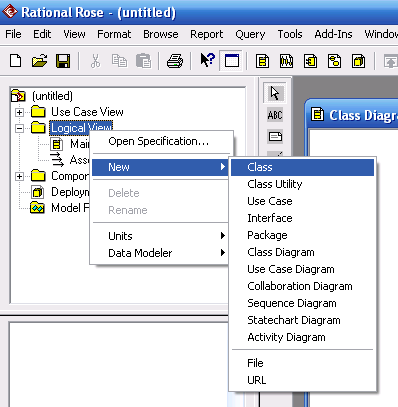Click the Class Diagram window title icon
Image resolution: width=398 pixels, height=407 pixels.
(x=317, y=115)
